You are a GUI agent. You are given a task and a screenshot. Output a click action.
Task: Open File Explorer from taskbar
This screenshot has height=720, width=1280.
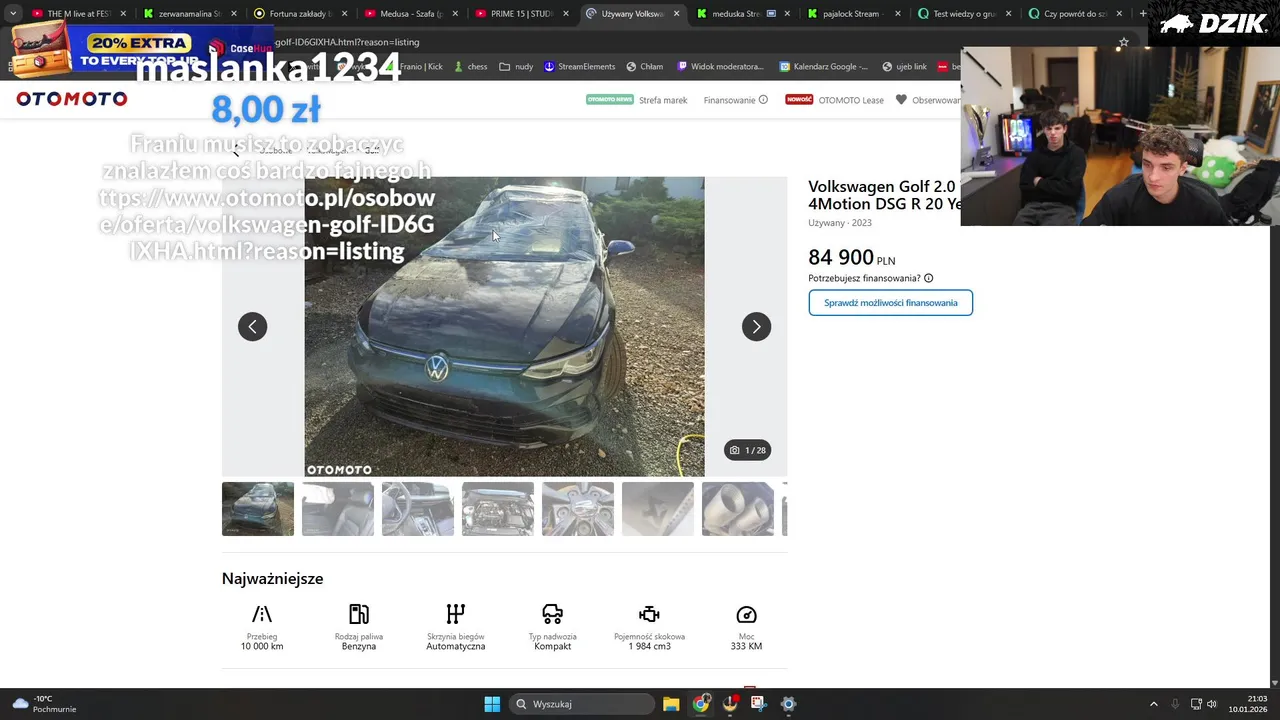click(671, 704)
